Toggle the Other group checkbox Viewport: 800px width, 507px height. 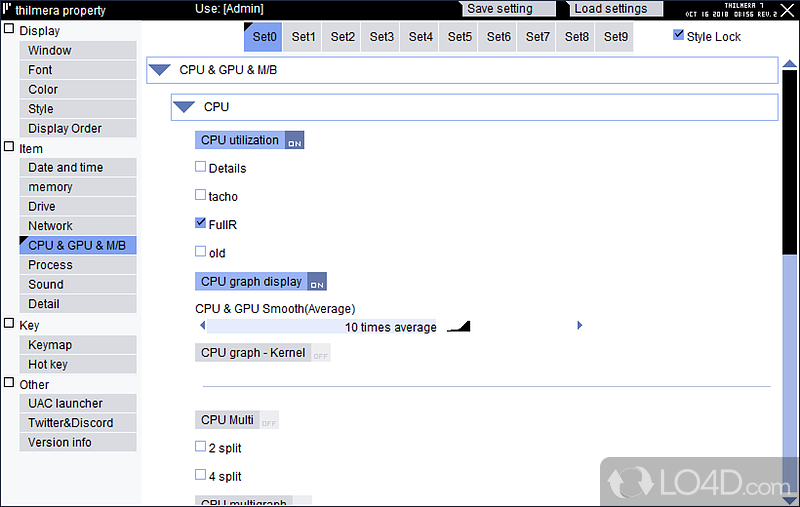point(9,383)
